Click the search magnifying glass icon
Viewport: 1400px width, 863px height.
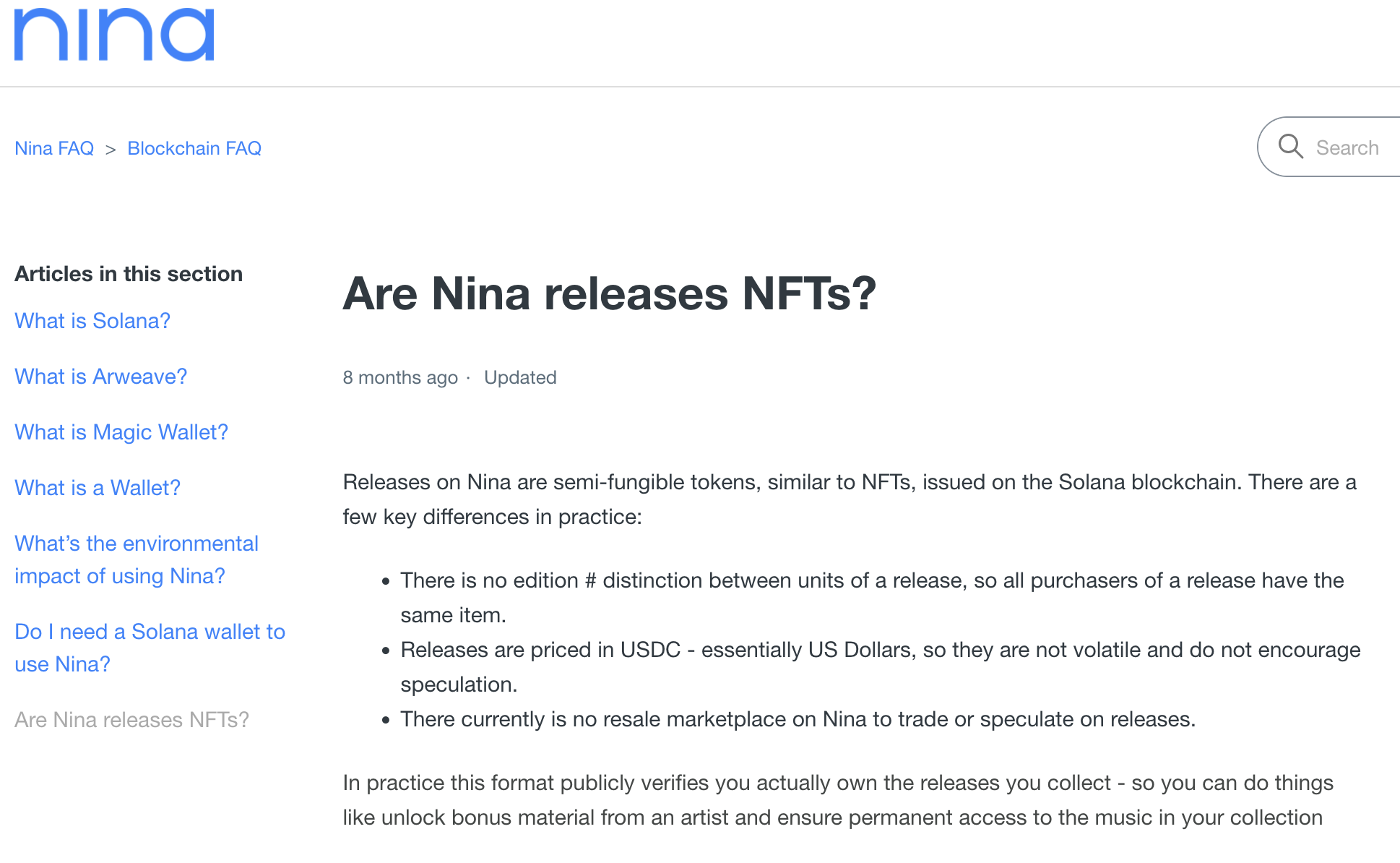point(1290,147)
